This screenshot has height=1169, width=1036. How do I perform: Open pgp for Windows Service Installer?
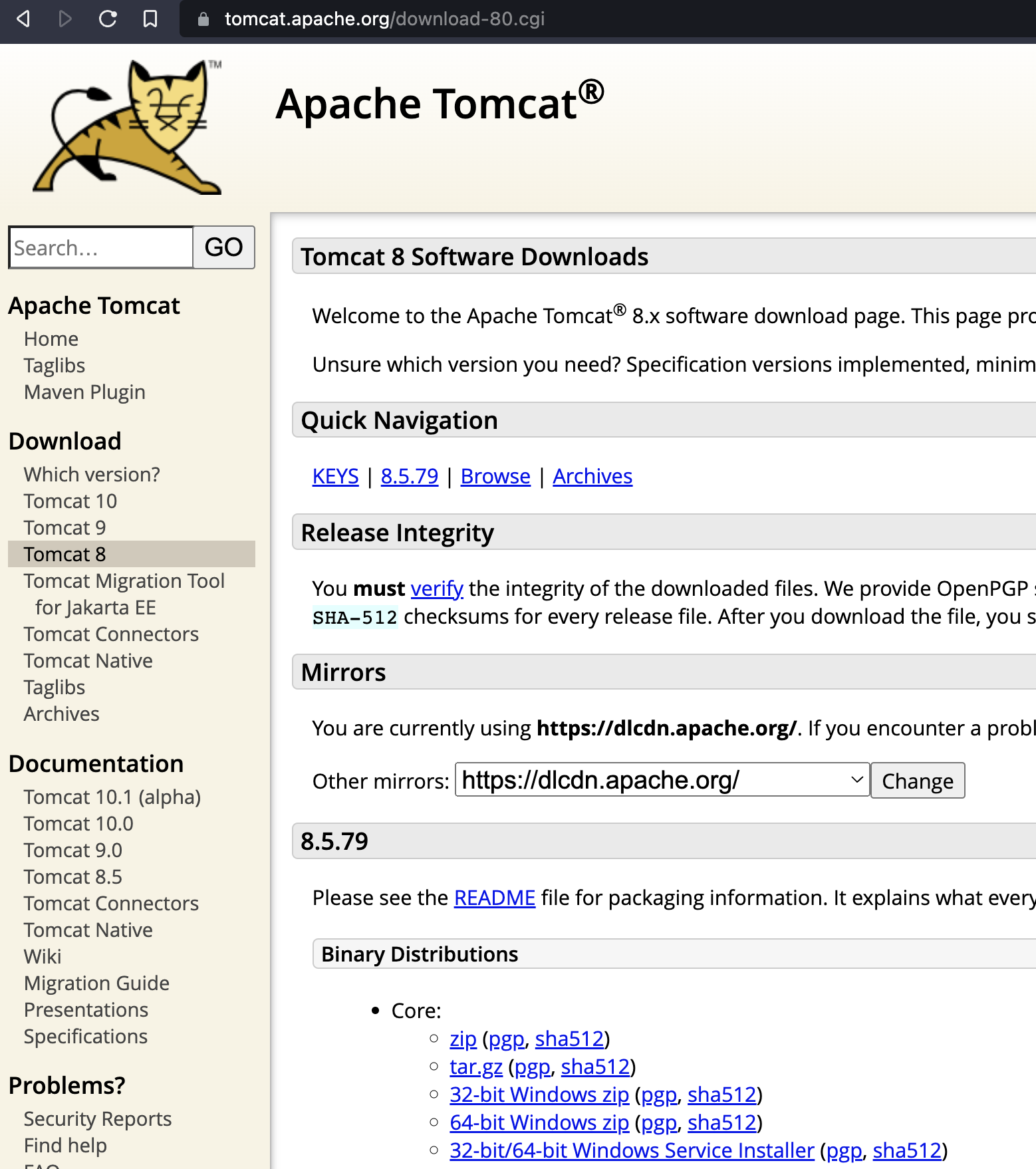844,1150
